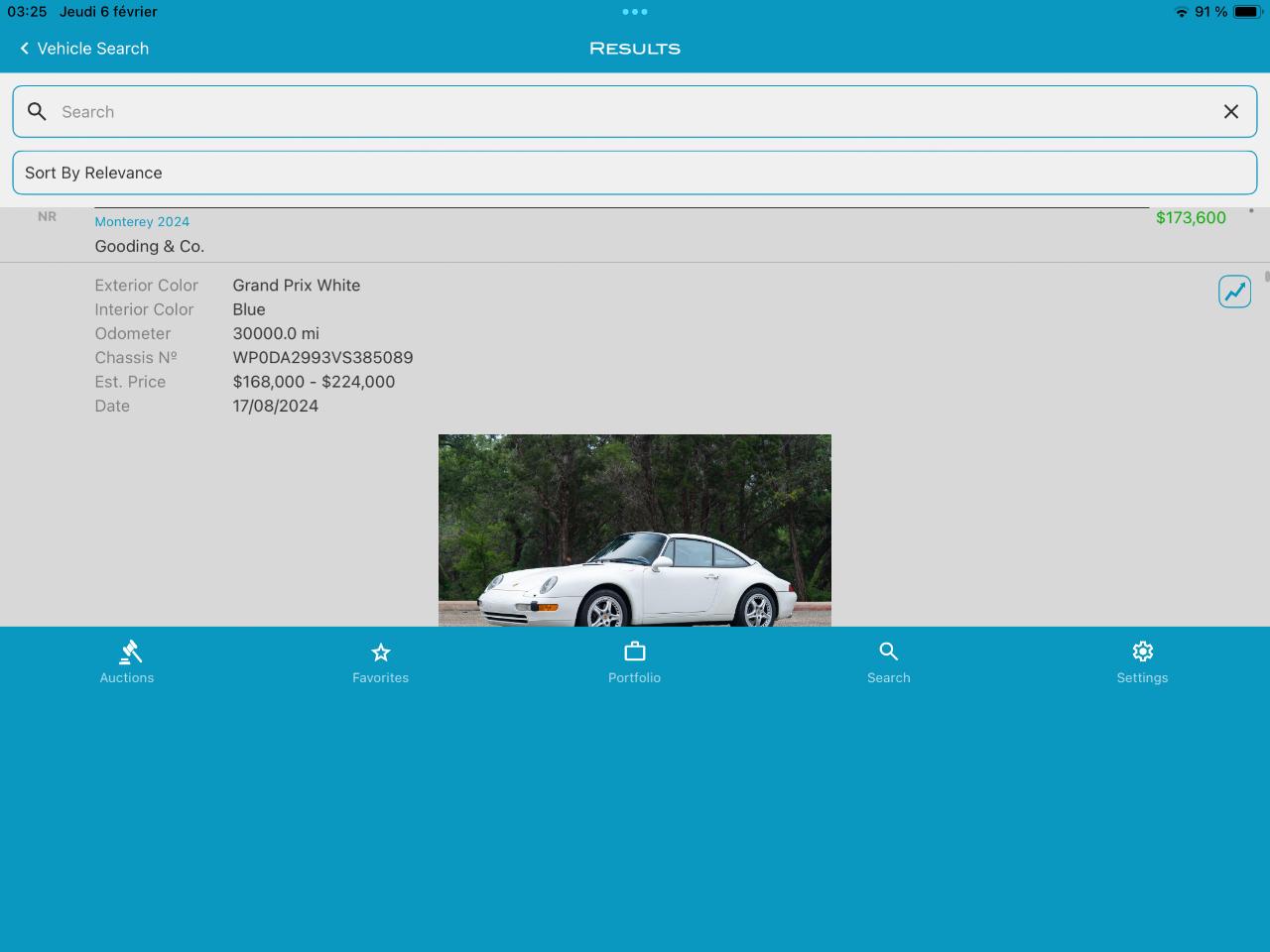Tap the three-dot multitasking indicator
Screen dimensions: 1270x952
[635, 12]
